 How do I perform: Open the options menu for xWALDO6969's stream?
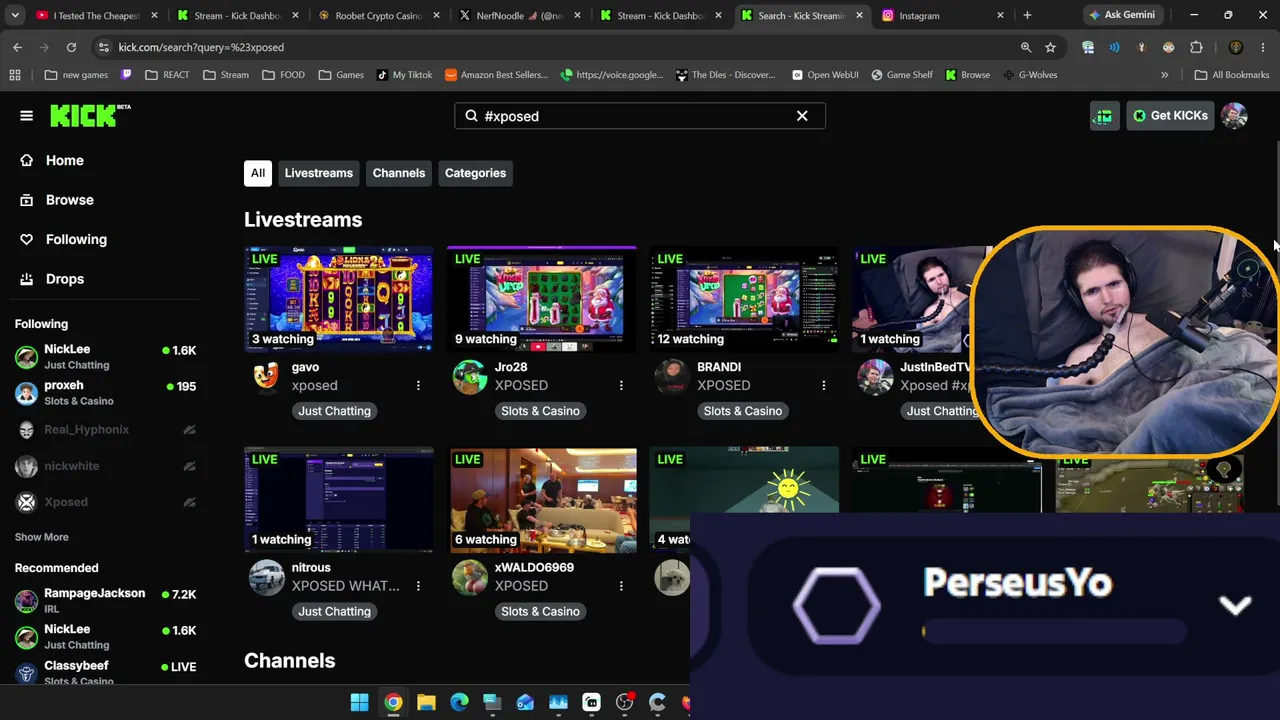tap(621, 585)
